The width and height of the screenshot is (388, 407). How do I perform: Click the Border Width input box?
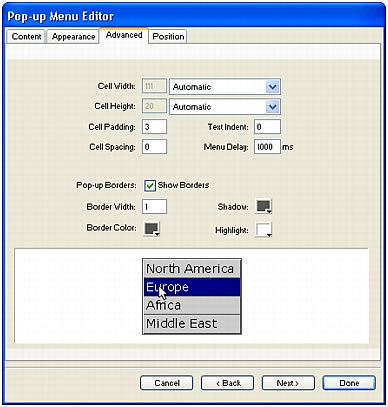[x=154, y=207]
